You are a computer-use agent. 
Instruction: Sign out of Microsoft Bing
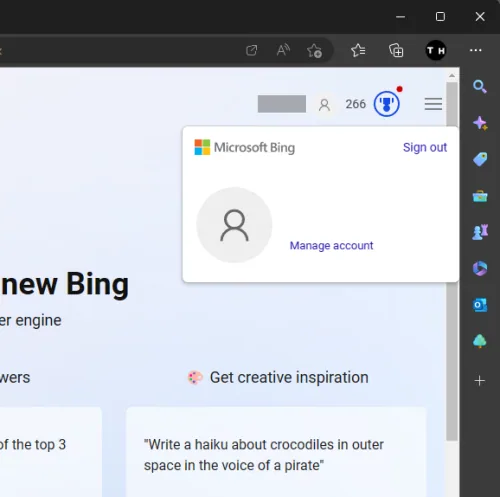[425, 147]
